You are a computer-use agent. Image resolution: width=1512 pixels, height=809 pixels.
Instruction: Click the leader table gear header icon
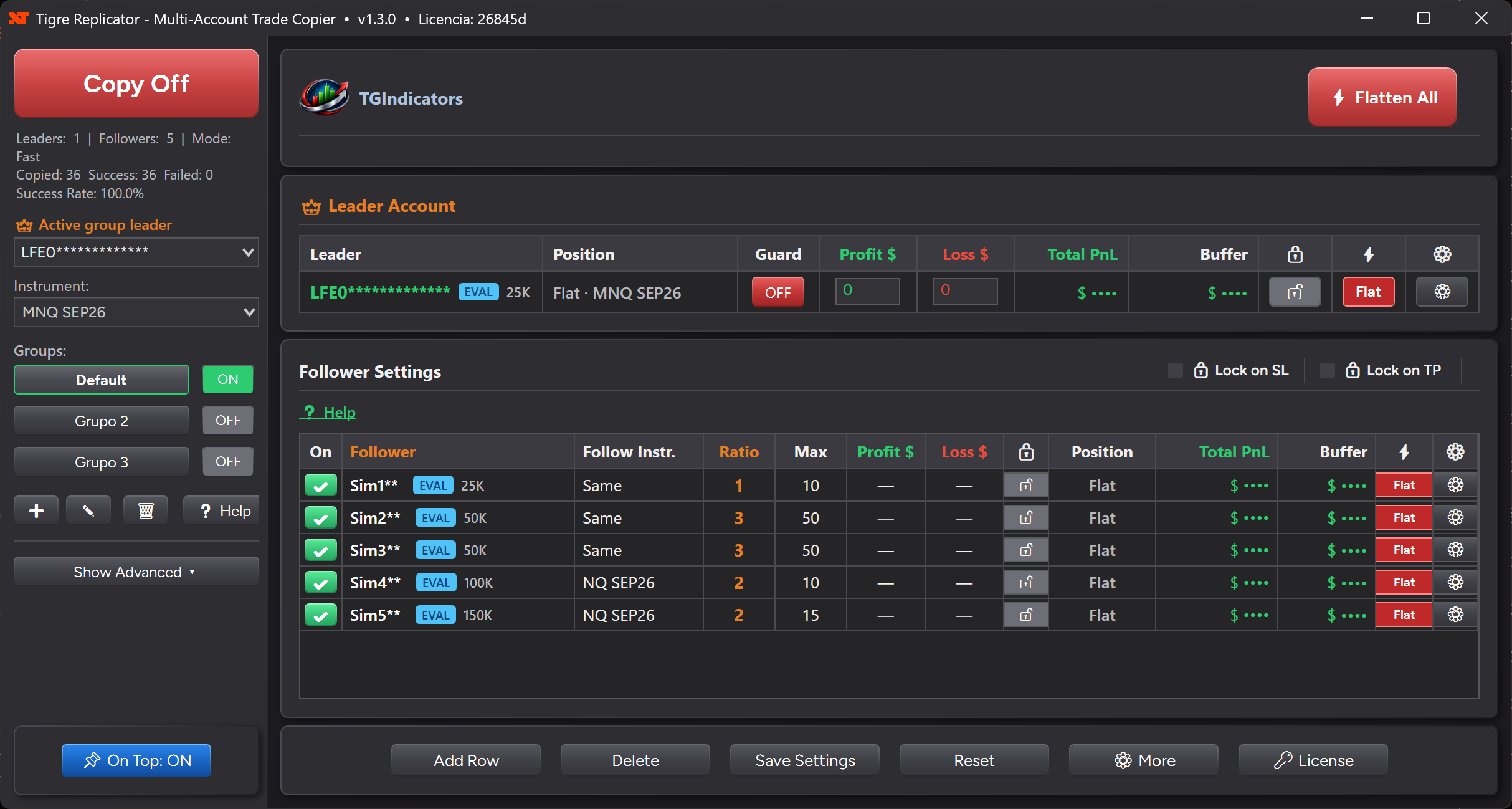point(1442,254)
